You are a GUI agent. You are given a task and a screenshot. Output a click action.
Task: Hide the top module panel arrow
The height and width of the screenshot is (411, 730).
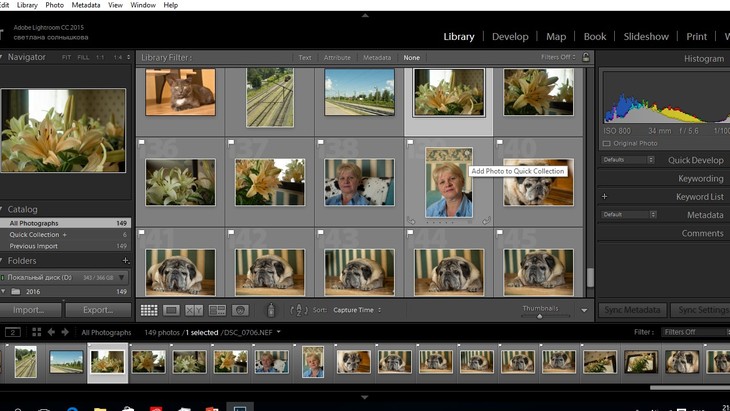click(365, 15)
